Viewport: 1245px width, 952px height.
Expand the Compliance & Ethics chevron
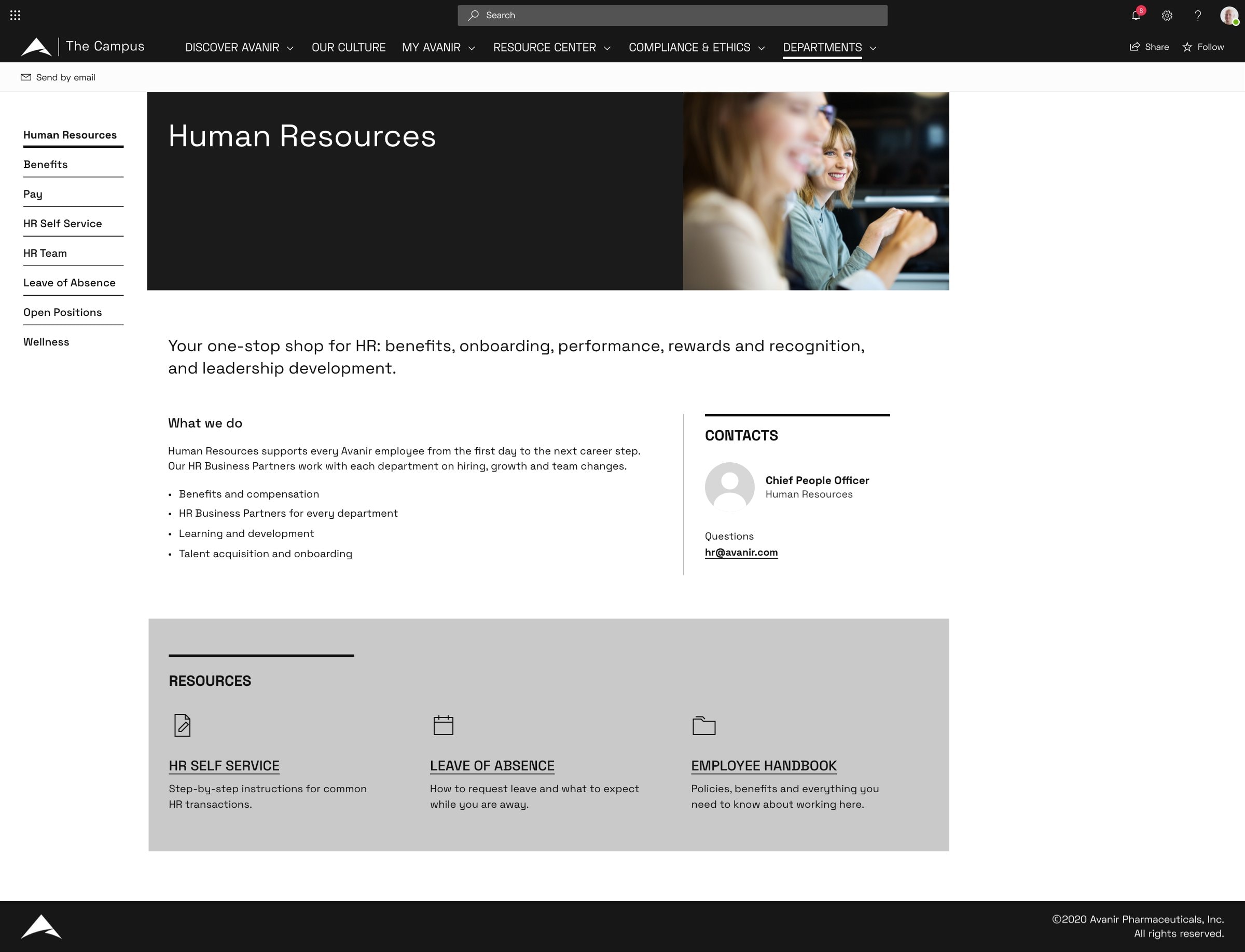tap(762, 48)
